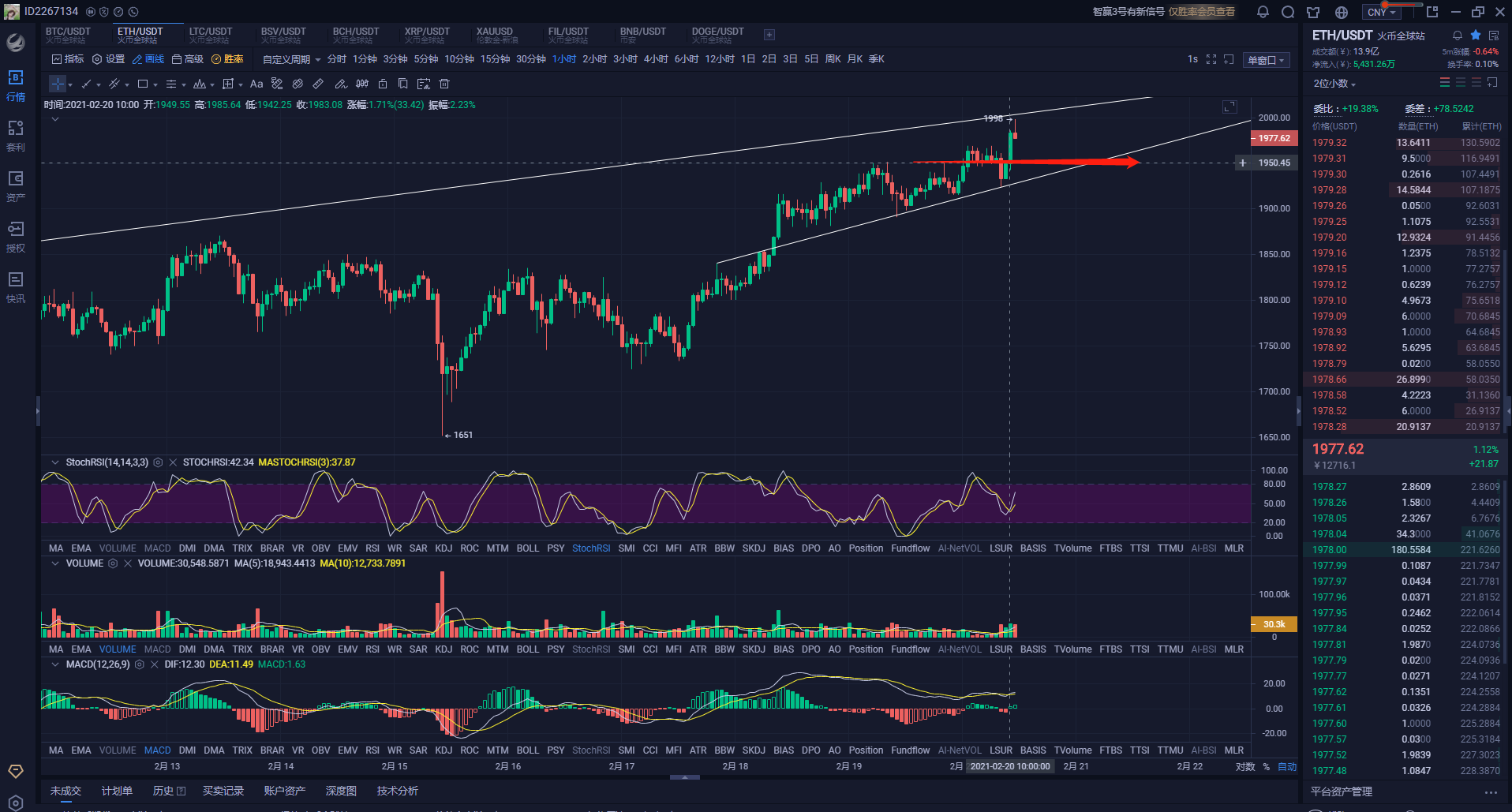
Task: Pick the Aa text annotation tool
Action: pos(256,84)
